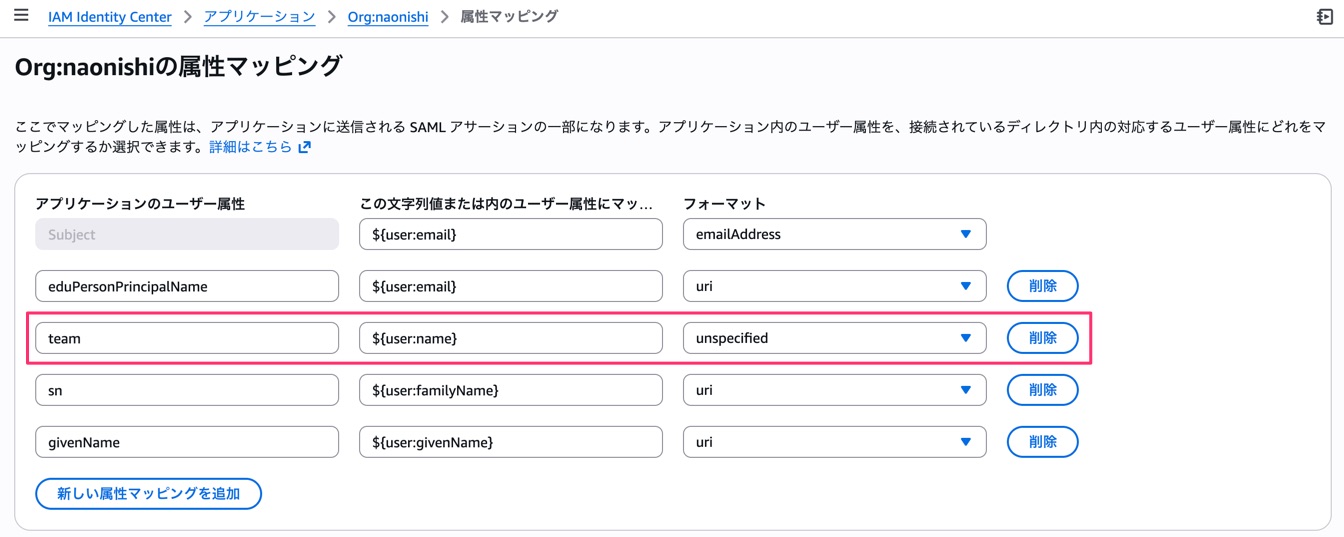
Task: Edit the ${user:familyName} mapping value
Action: tap(511, 390)
